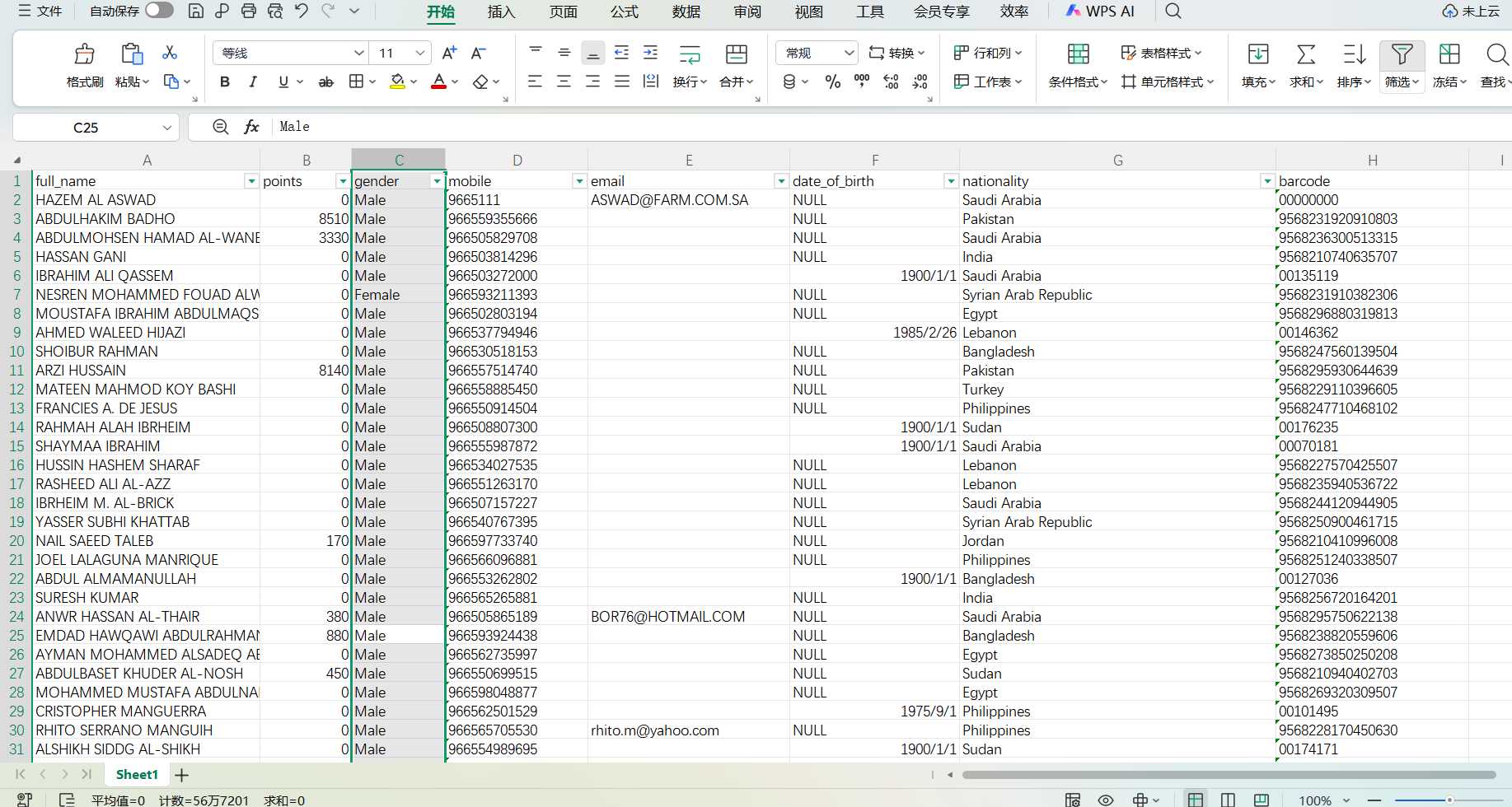
Task: Click the increase decimal places icon
Action: tap(891, 82)
